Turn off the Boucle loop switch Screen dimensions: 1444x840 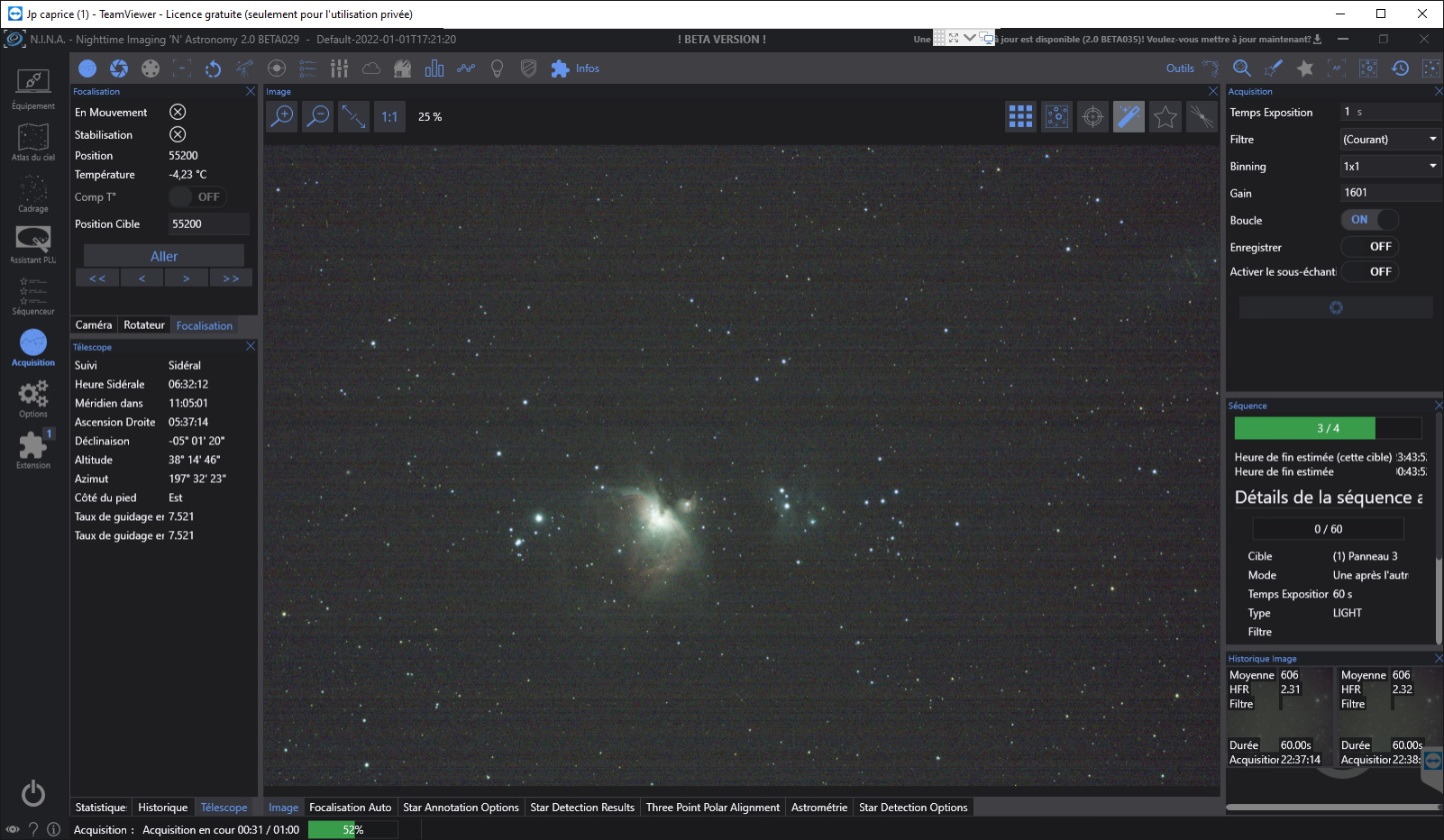tap(1370, 220)
